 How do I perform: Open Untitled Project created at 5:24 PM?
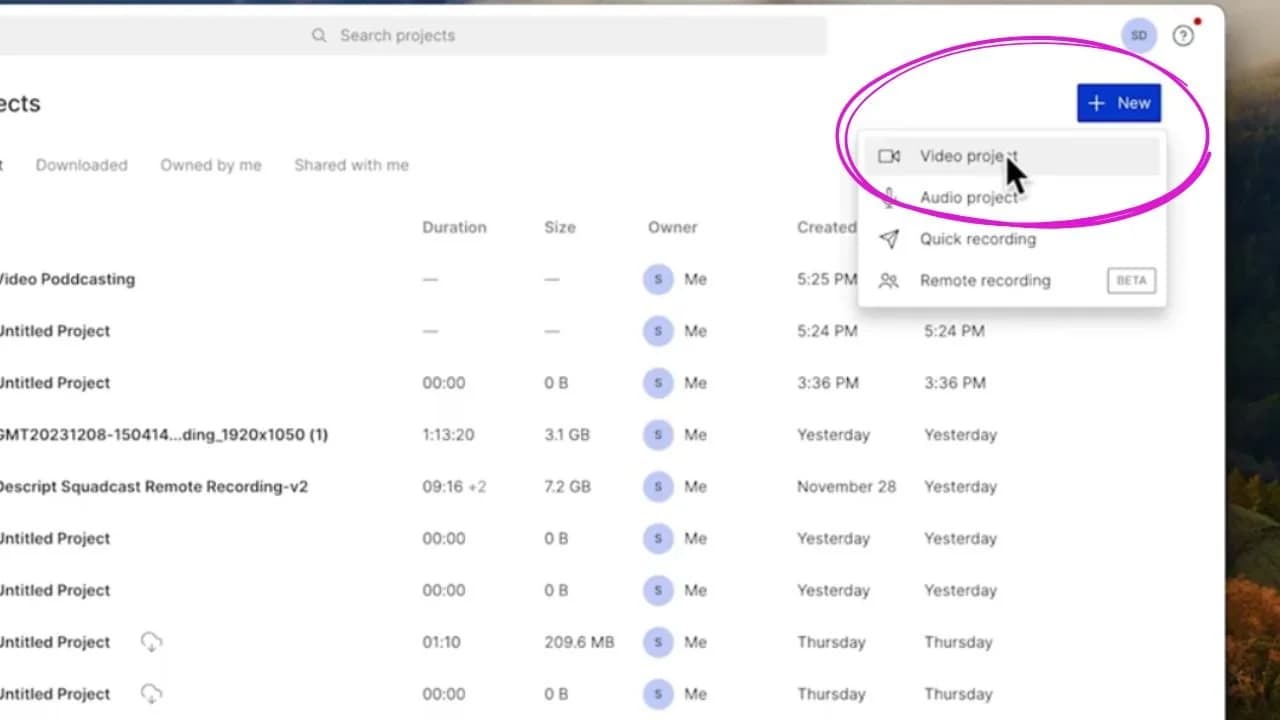pos(55,331)
